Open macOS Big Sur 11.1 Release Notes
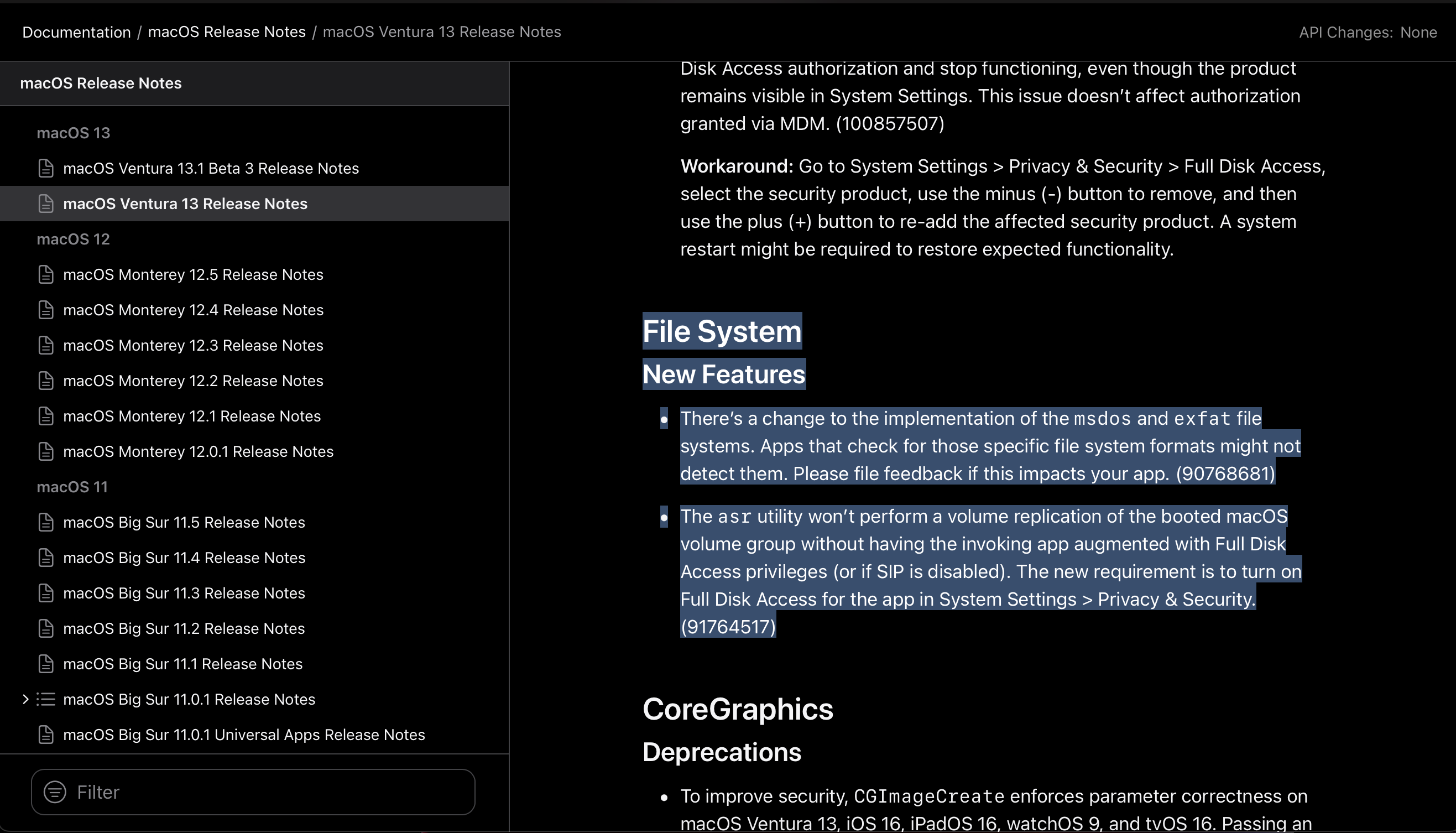1456x833 pixels. point(182,664)
